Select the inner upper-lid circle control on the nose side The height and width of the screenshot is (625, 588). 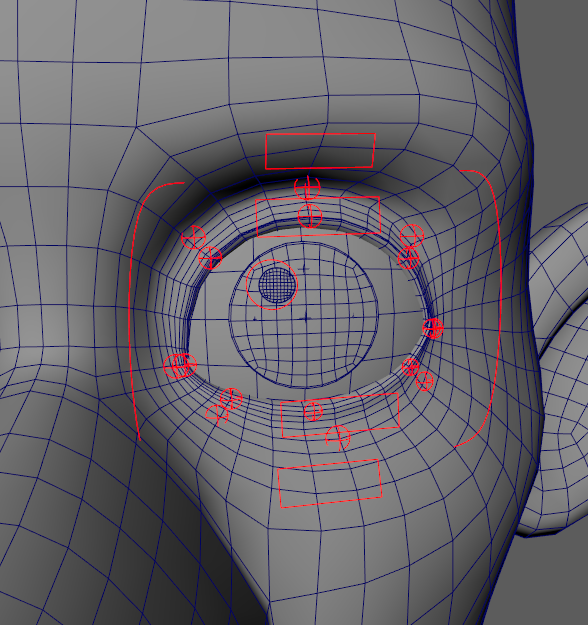coord(210,258)
